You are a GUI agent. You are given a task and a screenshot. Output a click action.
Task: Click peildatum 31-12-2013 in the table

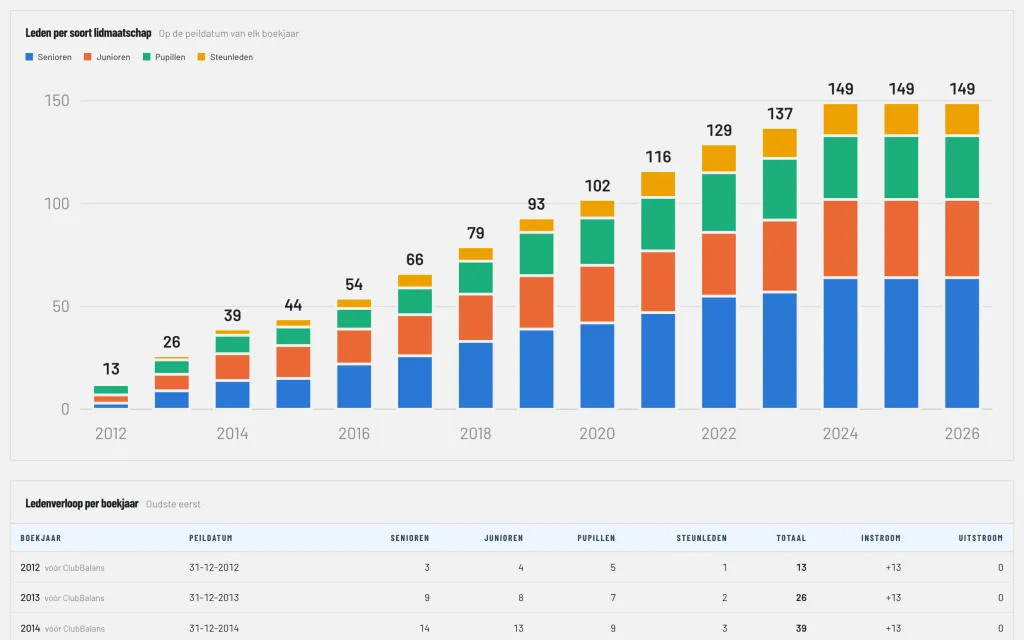pos(214,598)
